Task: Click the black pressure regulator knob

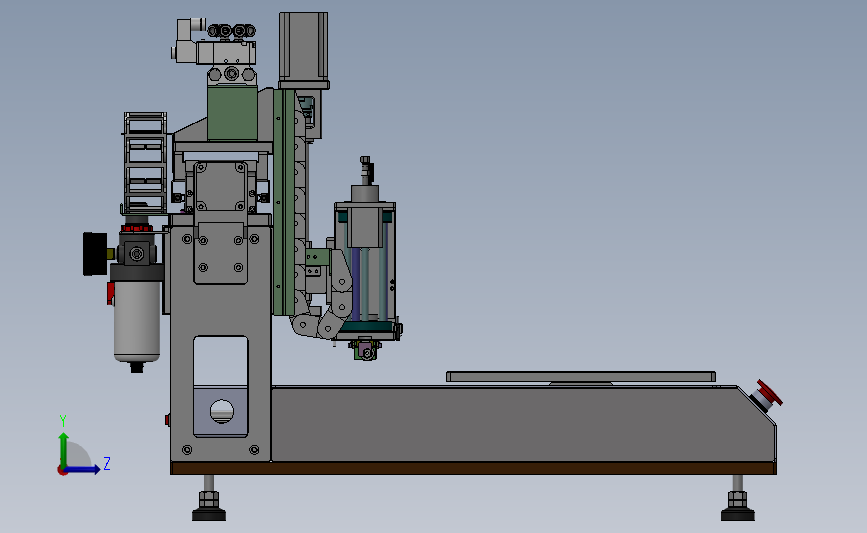Action: click(95, 254)
